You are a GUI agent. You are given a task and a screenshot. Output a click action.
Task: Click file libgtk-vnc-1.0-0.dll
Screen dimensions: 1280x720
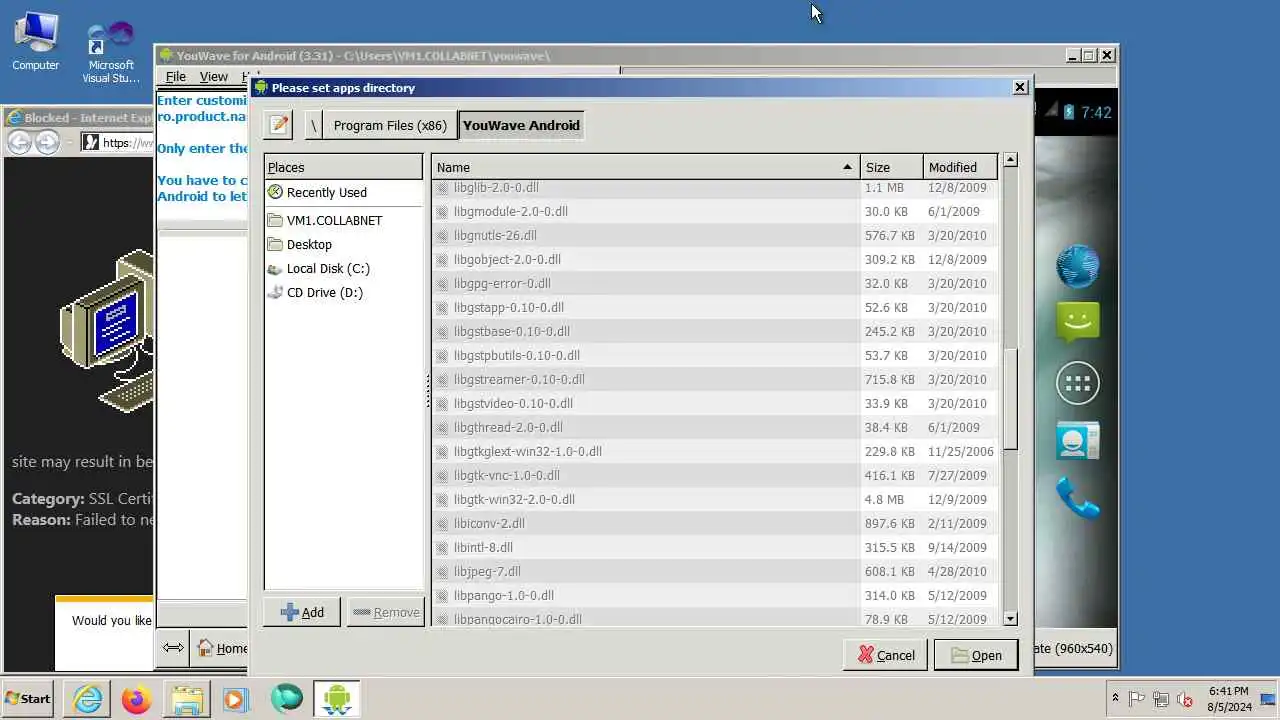click(506, 475)
